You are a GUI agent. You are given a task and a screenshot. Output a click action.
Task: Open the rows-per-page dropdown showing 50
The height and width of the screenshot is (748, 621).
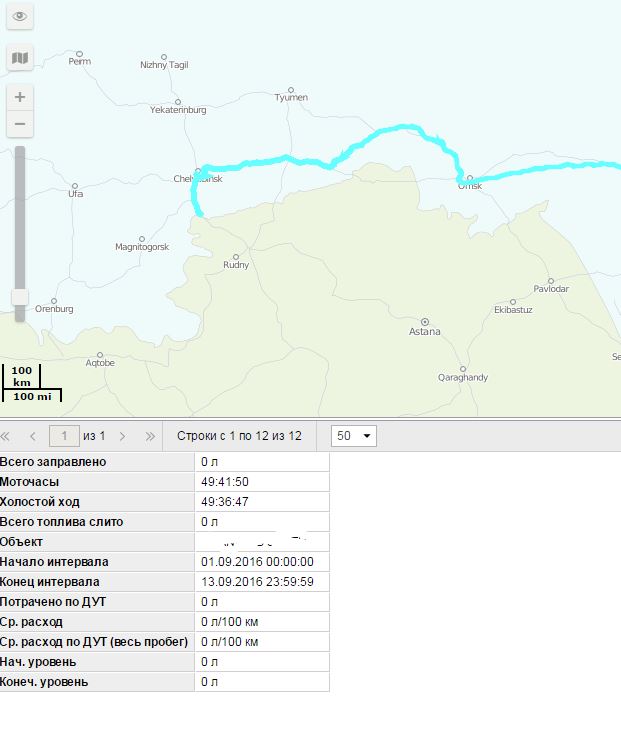353,436
